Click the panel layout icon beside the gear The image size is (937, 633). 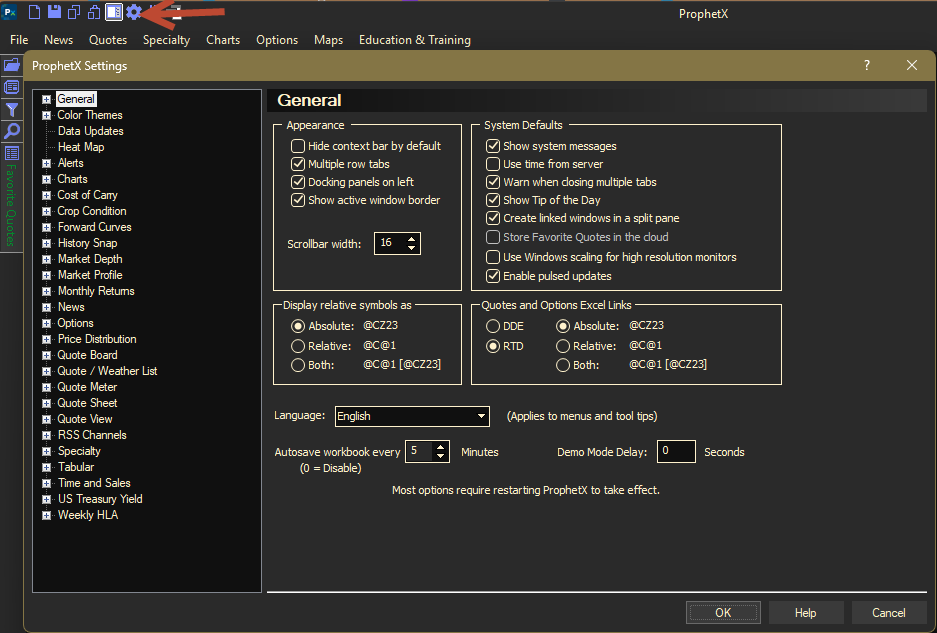(x=114, y=12)
